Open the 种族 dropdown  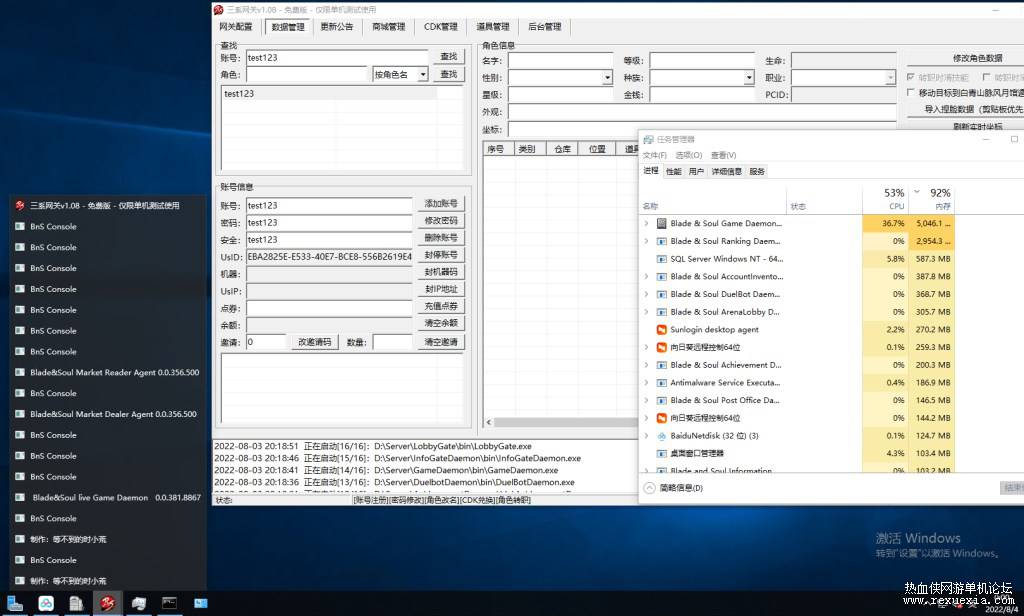click(x=749, y=78)
